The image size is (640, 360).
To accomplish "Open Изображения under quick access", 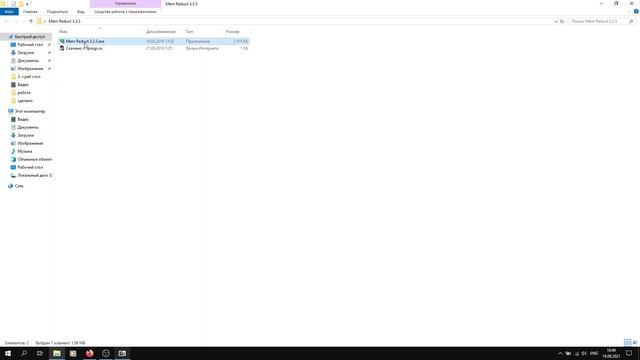I will (x=30, y=69).
